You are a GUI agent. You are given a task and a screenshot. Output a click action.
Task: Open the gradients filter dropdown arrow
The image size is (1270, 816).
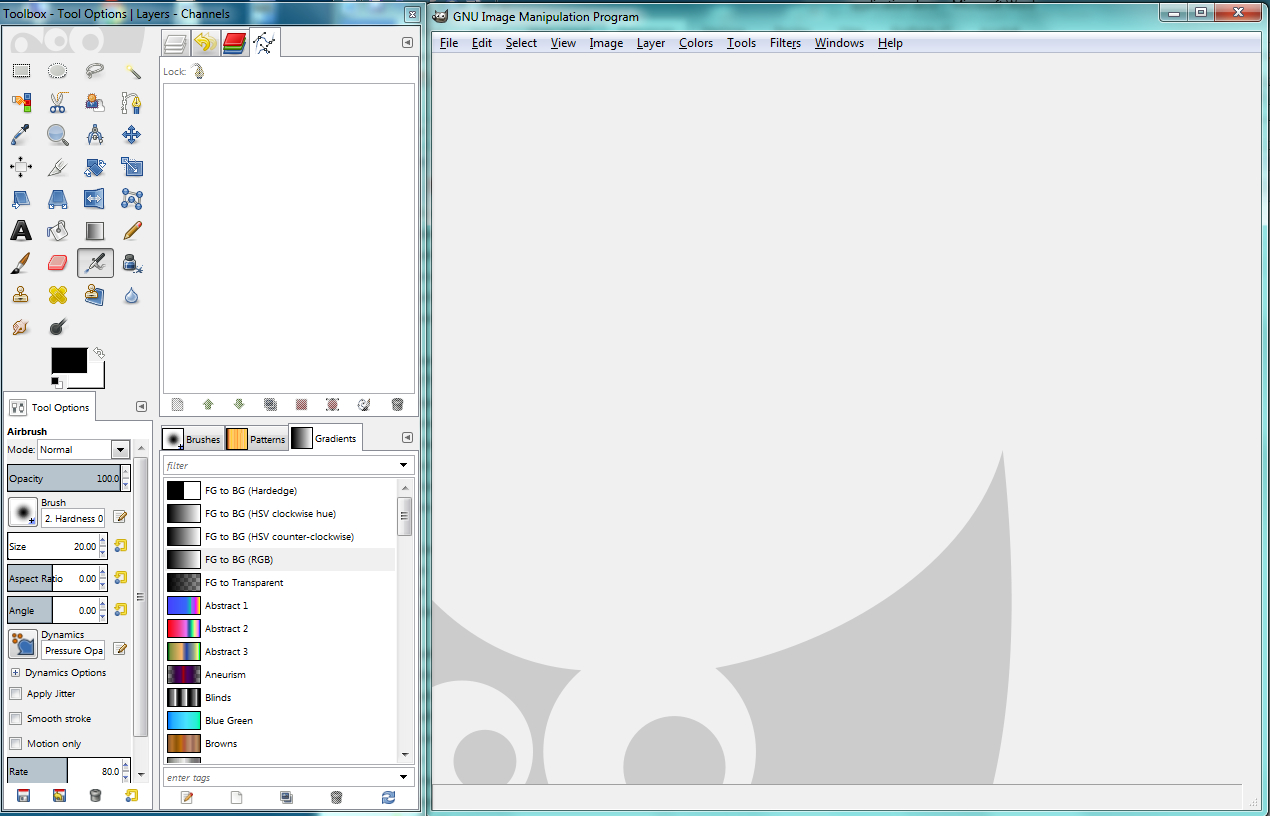pyautogui.click(x=404, y=465)
